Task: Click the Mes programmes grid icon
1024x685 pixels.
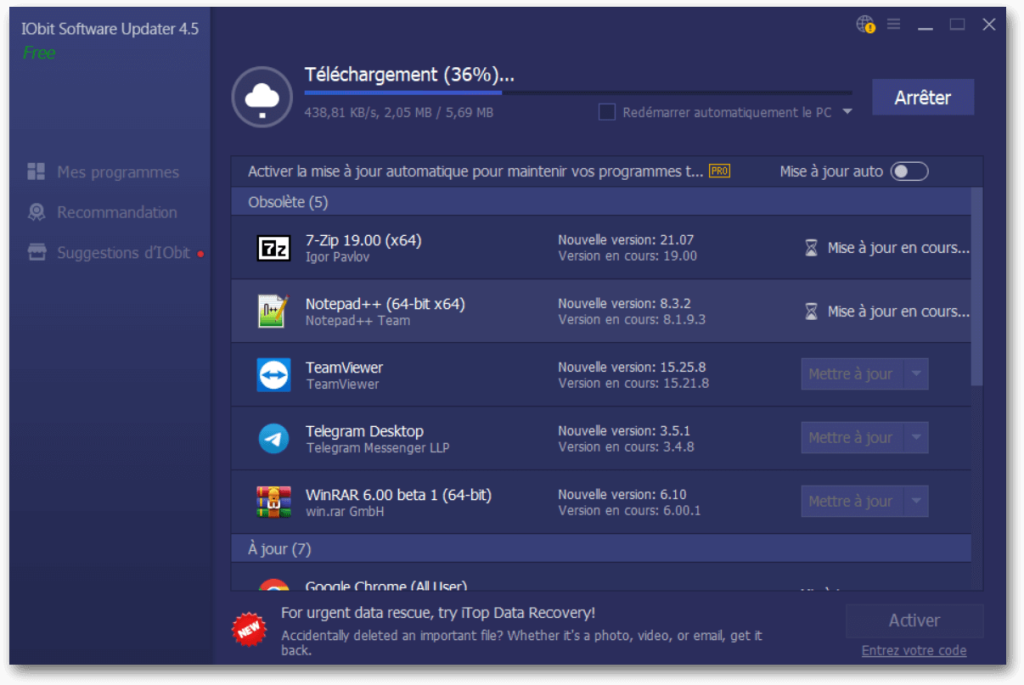Action: [37, 172]
